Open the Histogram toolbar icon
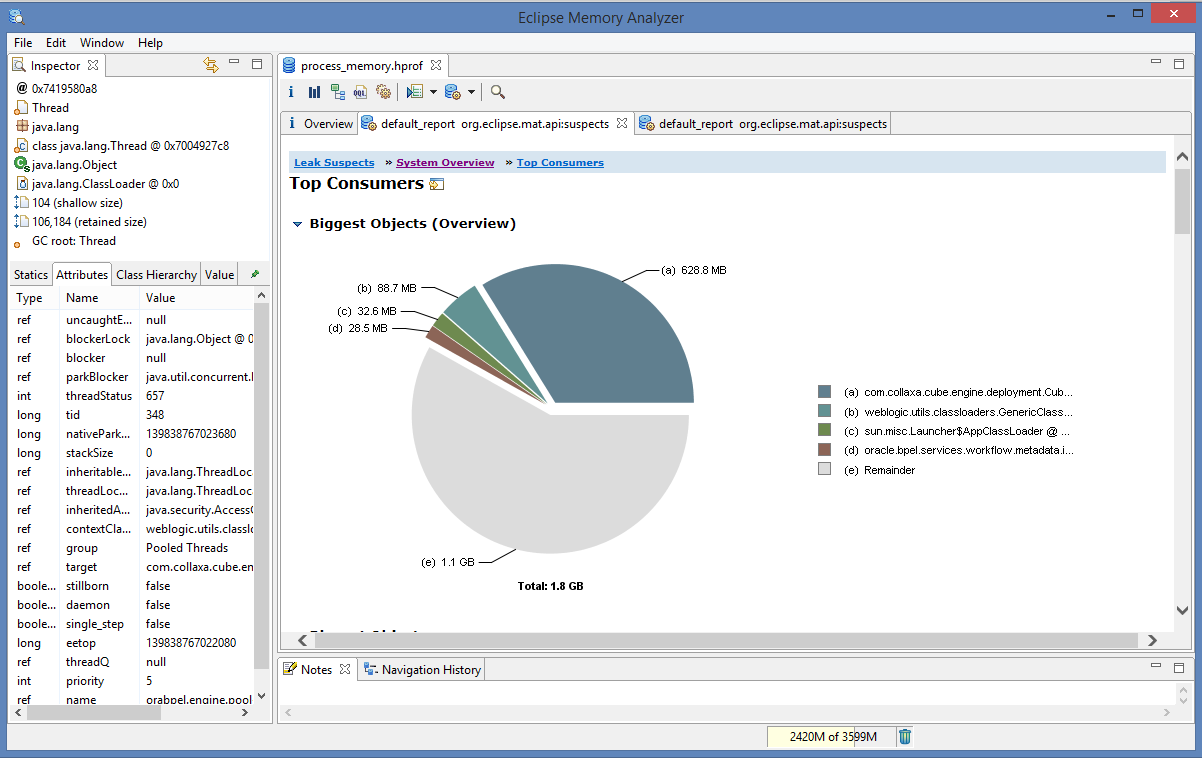Image resolution: width=1202 pixels, height=758 pixels. point(314,92)
